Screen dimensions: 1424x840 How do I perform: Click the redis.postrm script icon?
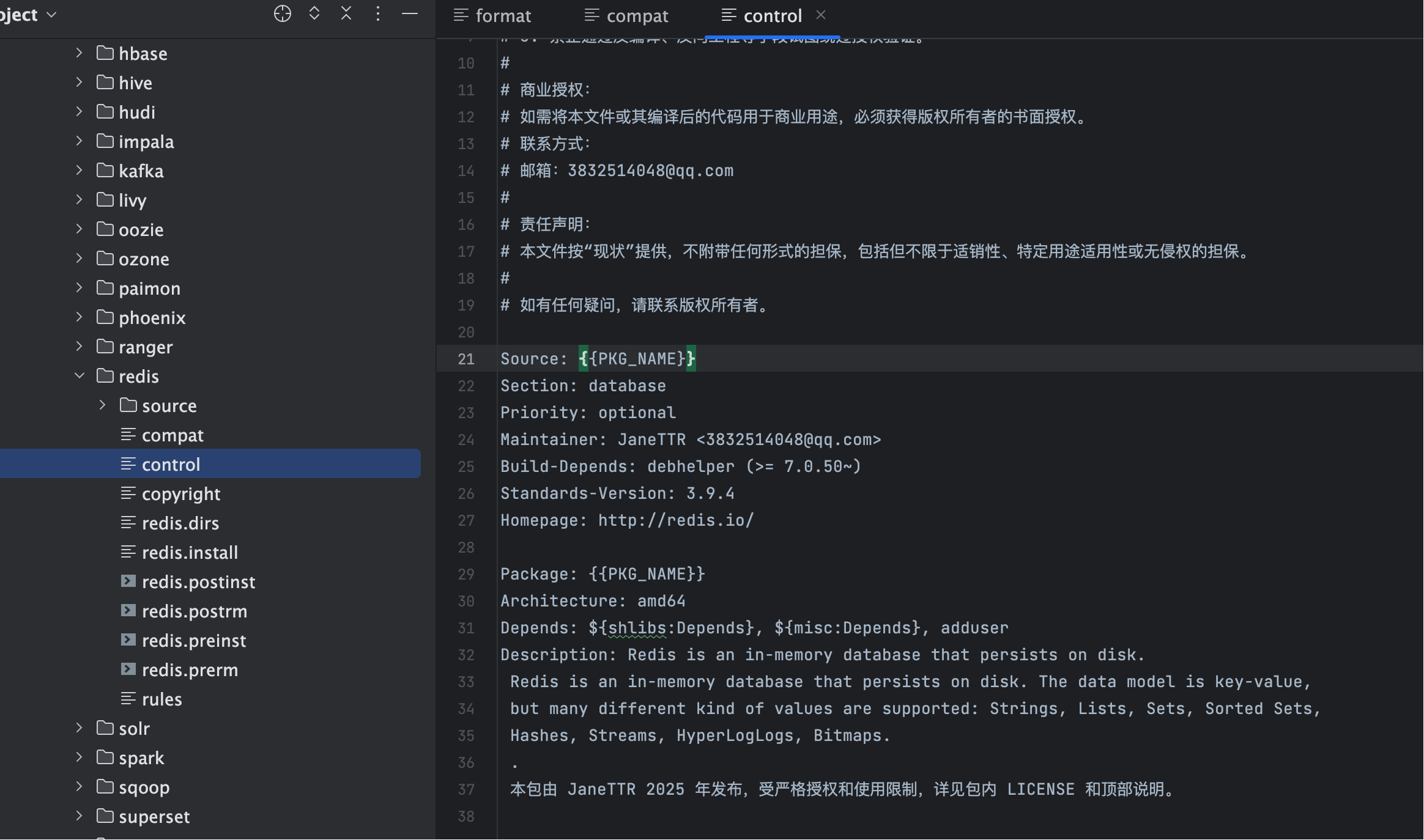(x=128, y=611)
